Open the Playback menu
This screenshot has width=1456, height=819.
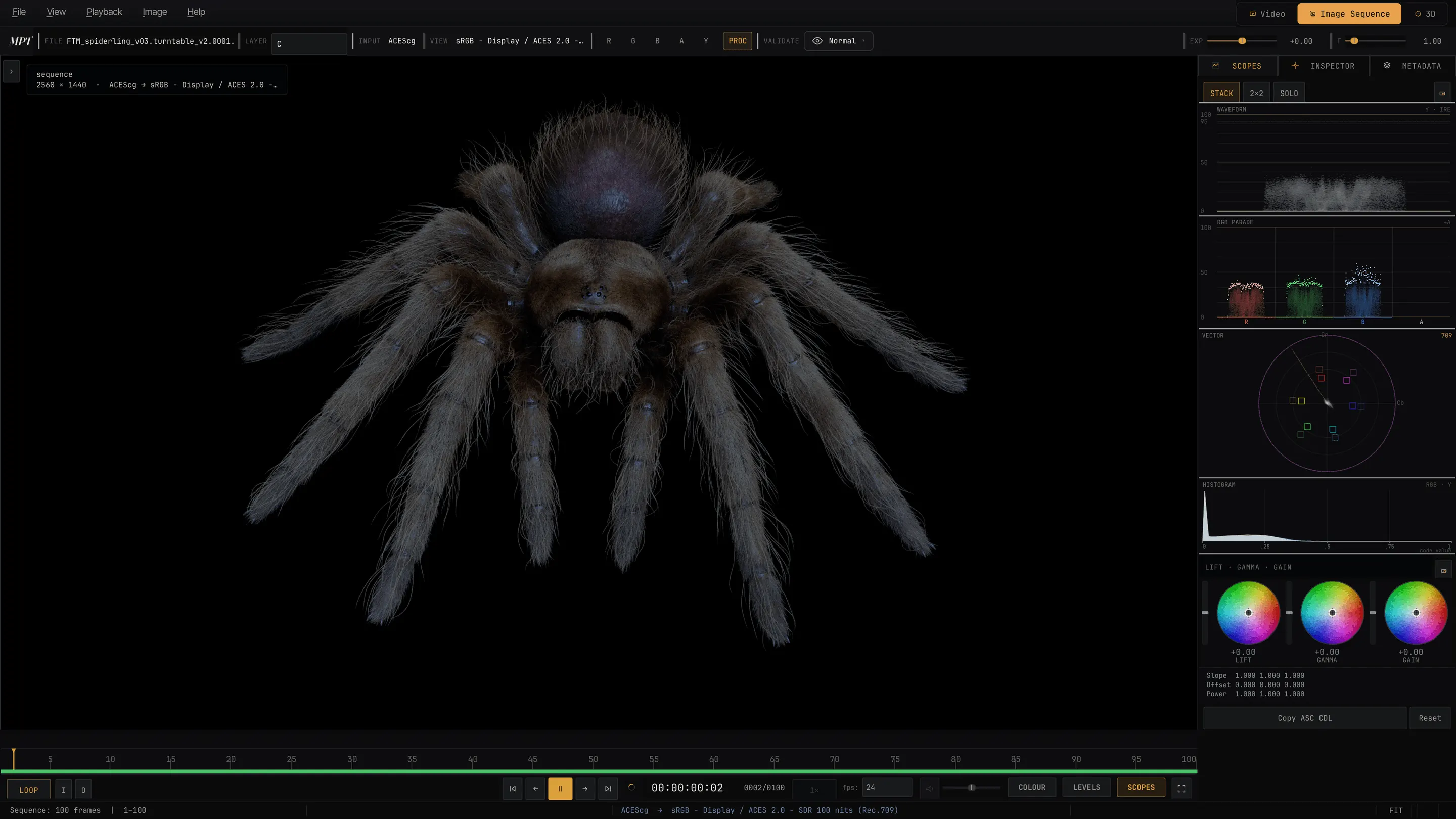tap(104, 12)
